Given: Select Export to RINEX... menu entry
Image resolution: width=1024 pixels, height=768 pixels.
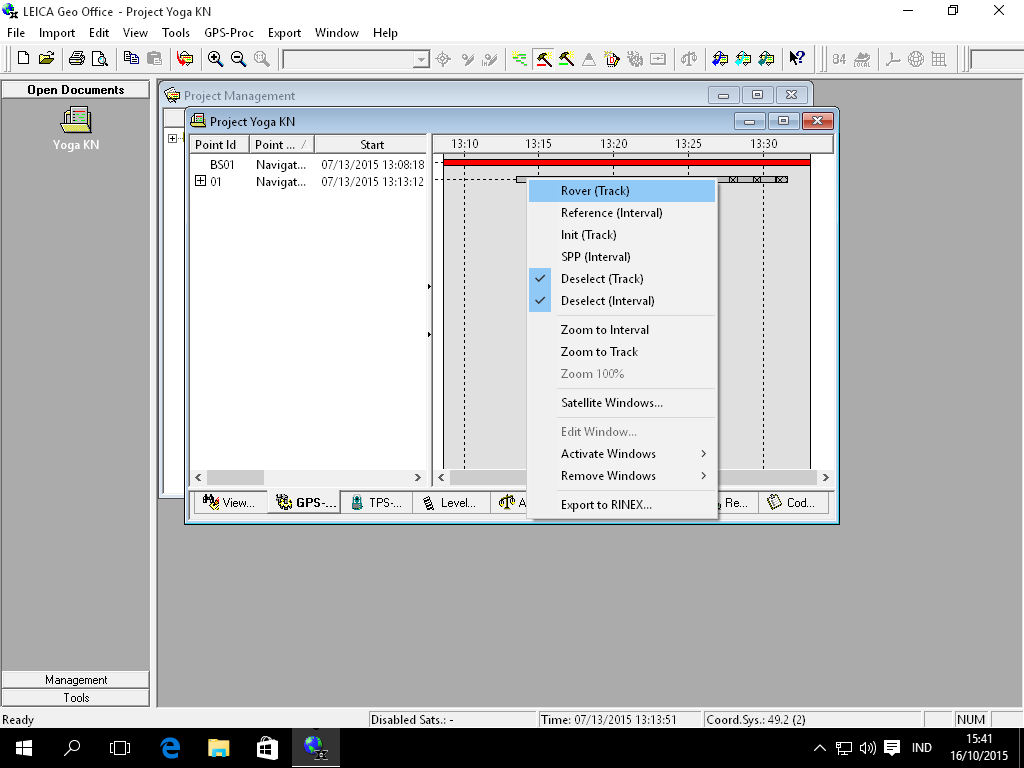Looking at the screenshot, I should tap(622, 505).
